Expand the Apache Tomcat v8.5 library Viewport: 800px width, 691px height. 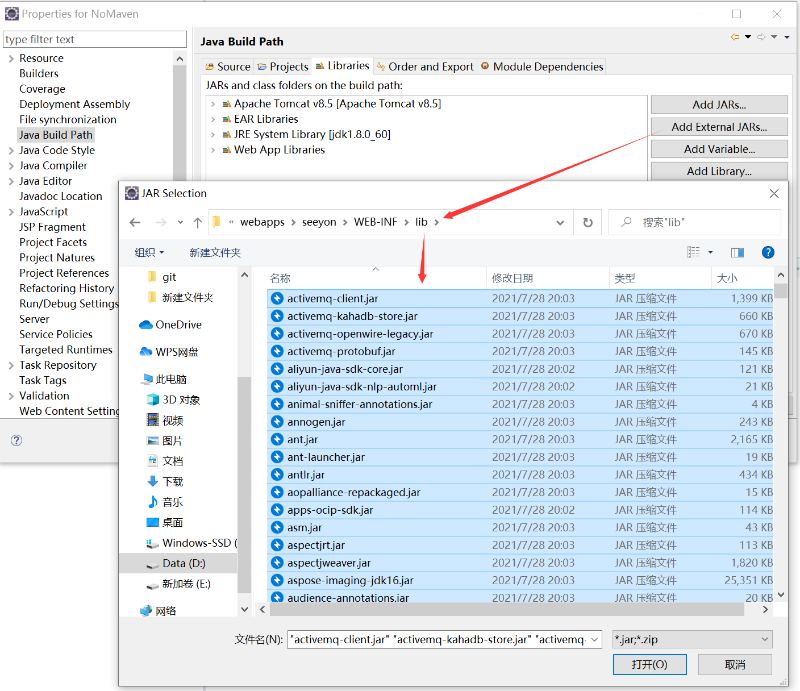pyautogui.click(x=213, y=104)
